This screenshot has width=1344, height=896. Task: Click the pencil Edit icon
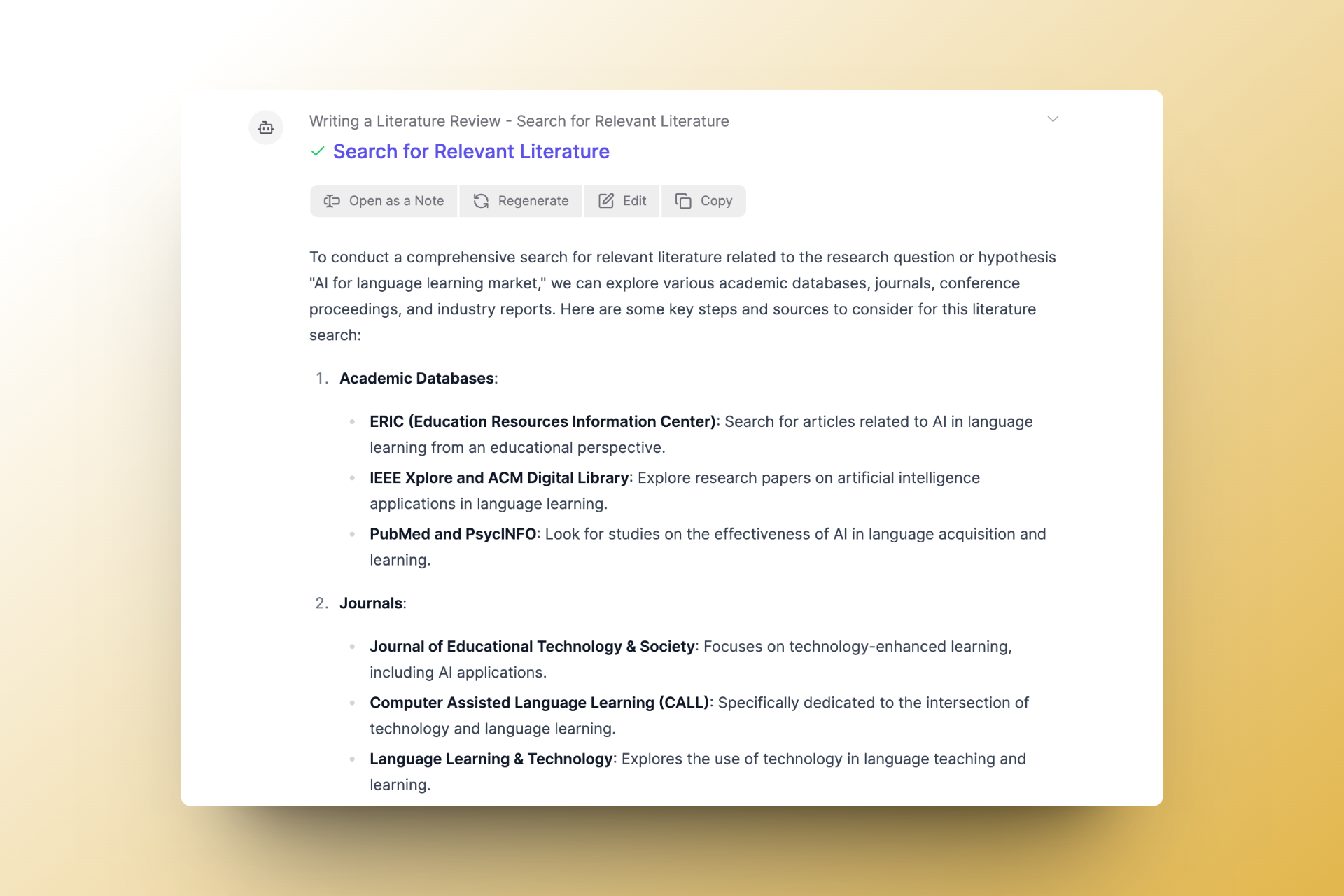pos(606,201)
